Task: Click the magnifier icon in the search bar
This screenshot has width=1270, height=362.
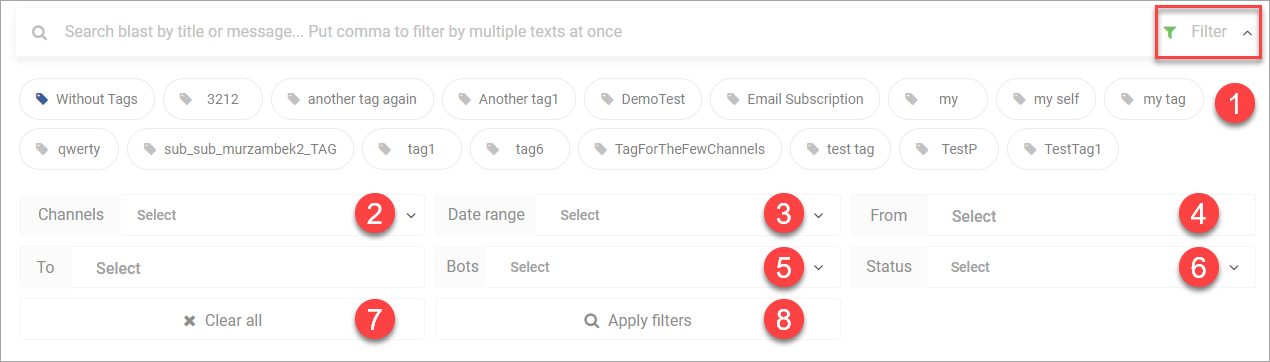Action: (x=39, y=32)
